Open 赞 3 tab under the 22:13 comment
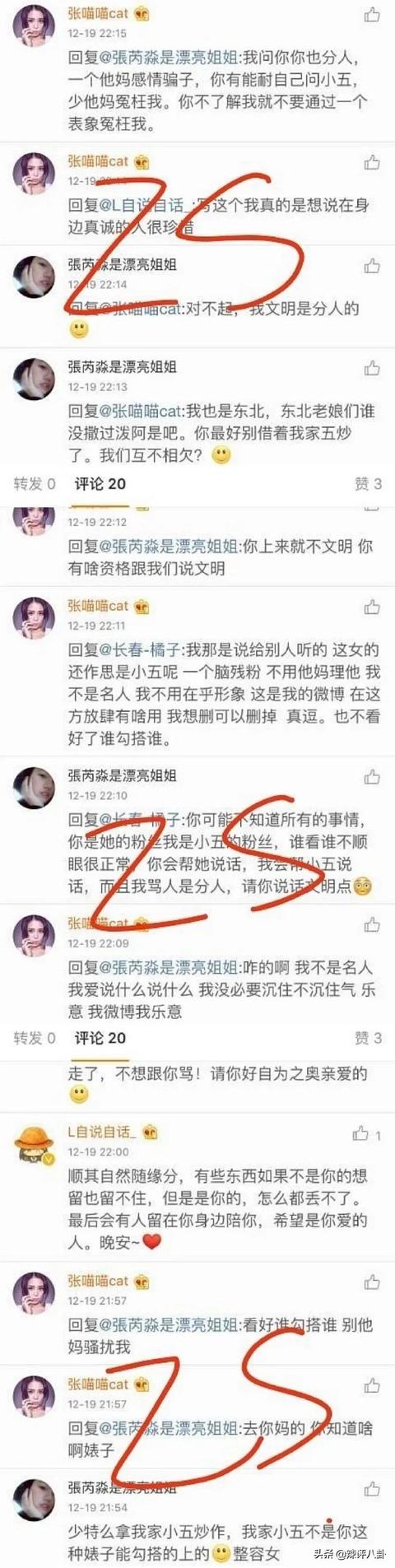395x1568 pixels. [368, 483]
